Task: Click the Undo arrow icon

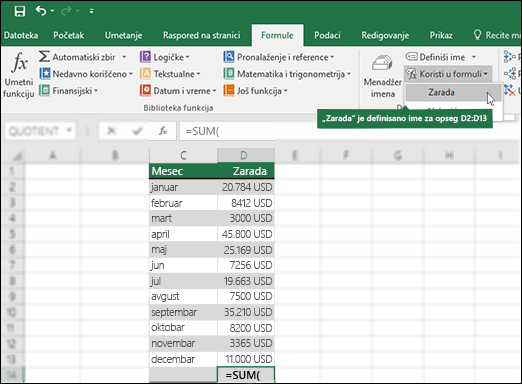Action: click(41, 11)
